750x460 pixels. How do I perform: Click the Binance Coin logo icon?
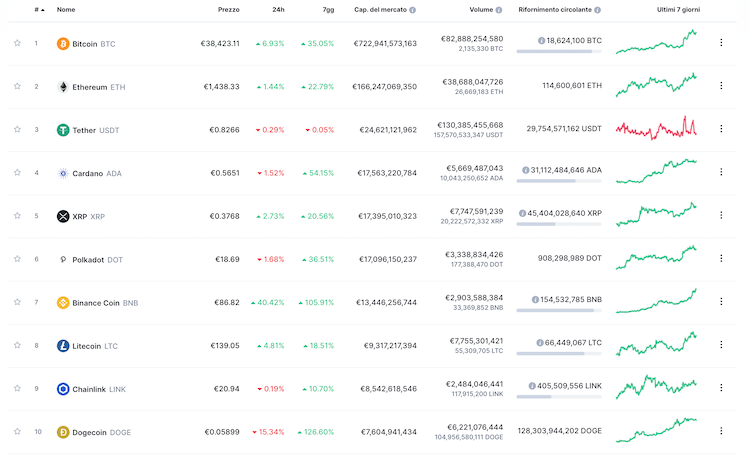(63, 302)
